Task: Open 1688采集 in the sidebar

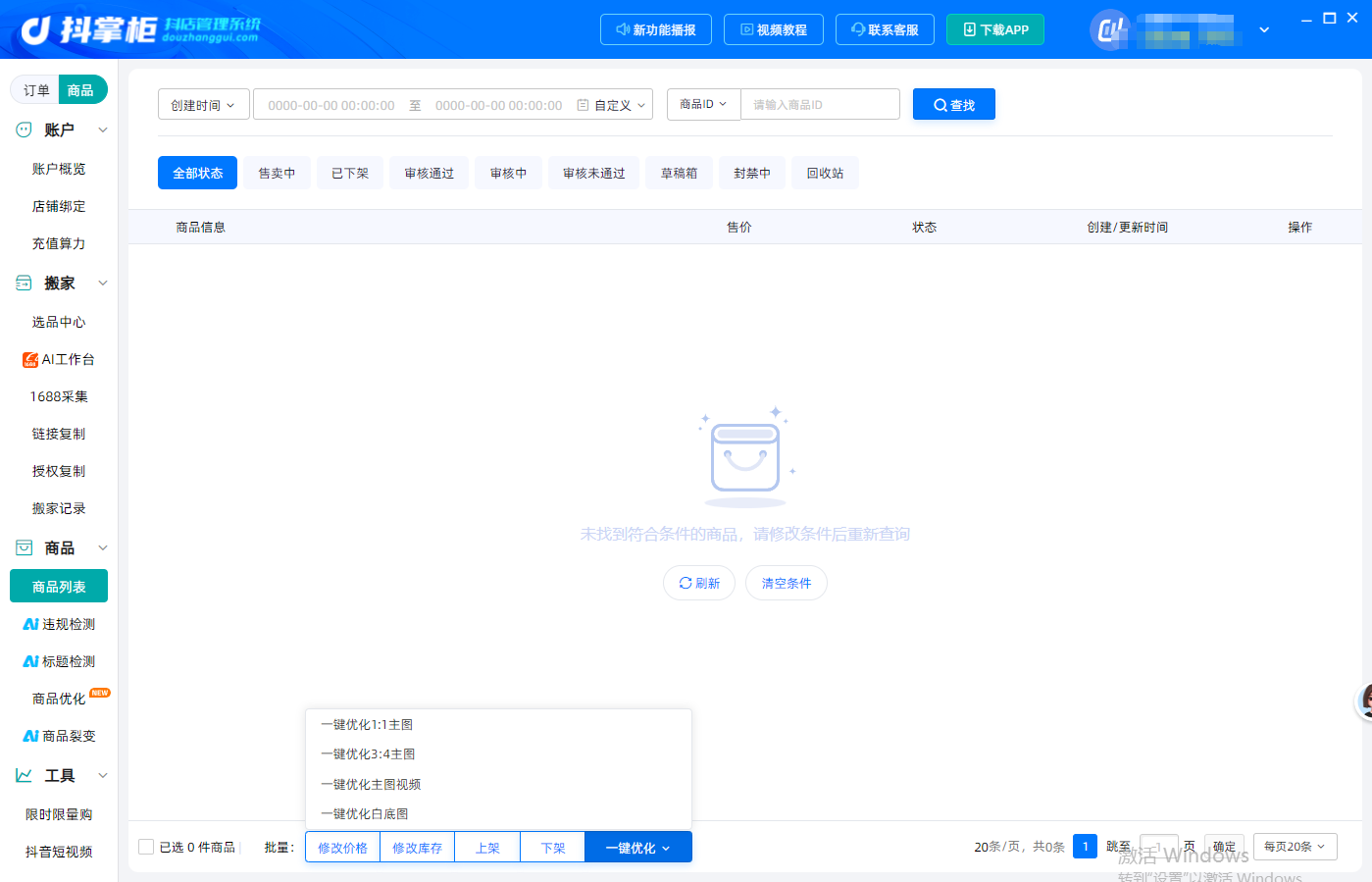Action: 59,396
